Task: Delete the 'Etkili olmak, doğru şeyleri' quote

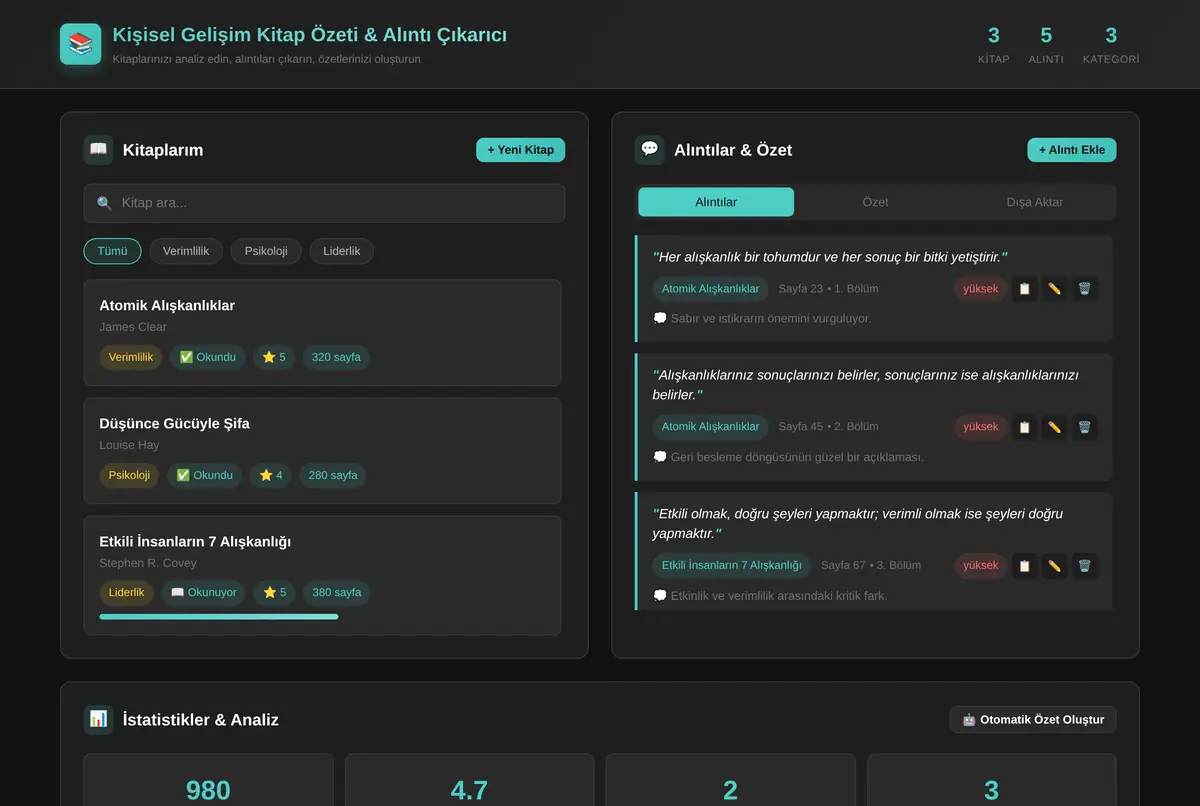Action: tap(1084, 566)
